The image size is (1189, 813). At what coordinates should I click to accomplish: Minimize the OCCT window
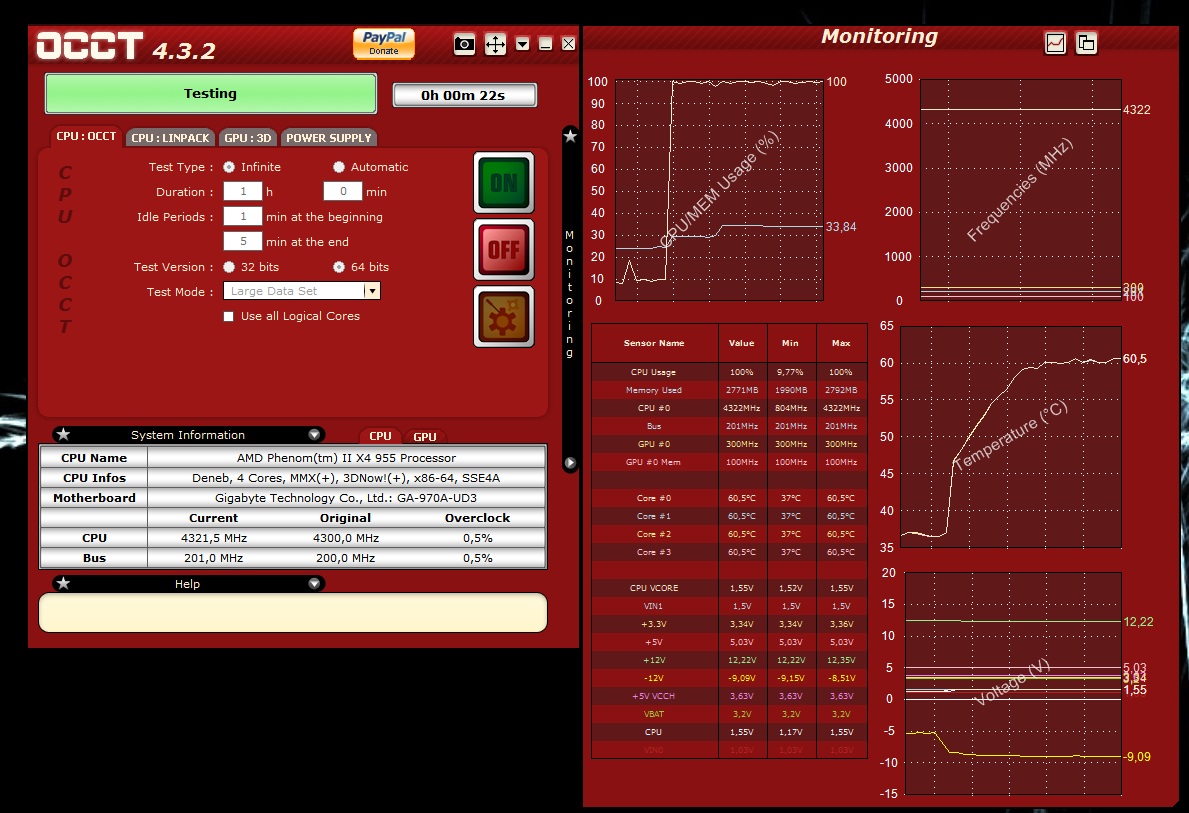[545, 44]
